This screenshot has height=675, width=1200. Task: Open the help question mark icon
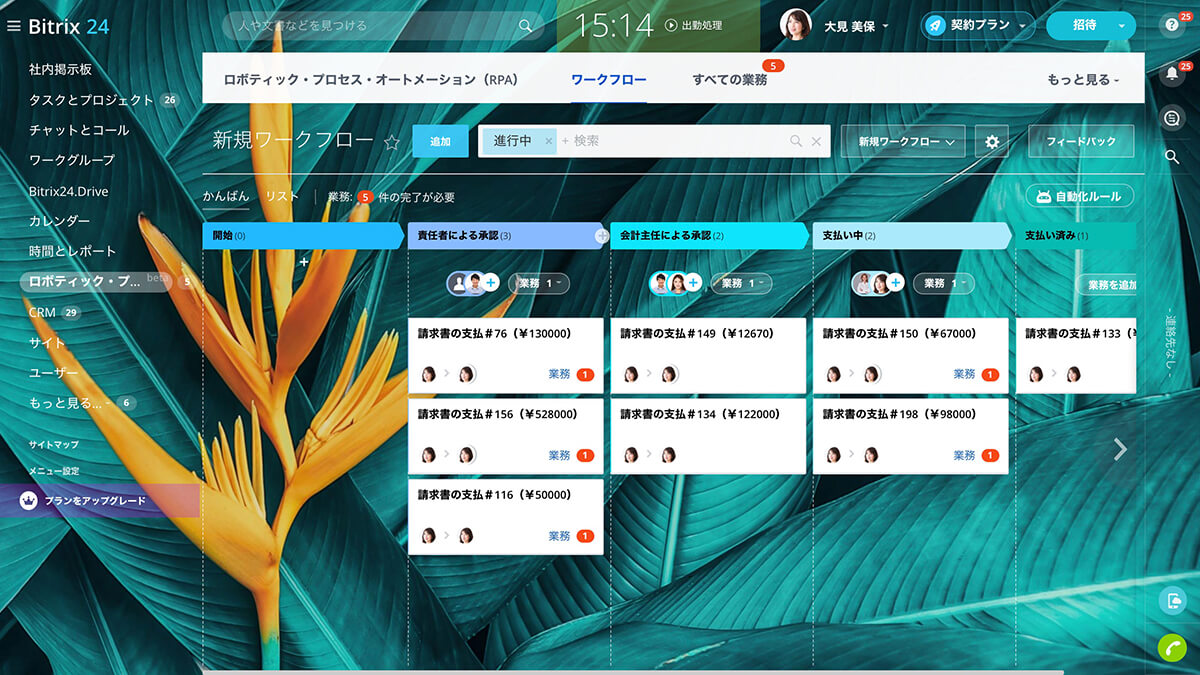pyautogui.click(x=1172, y=27)
